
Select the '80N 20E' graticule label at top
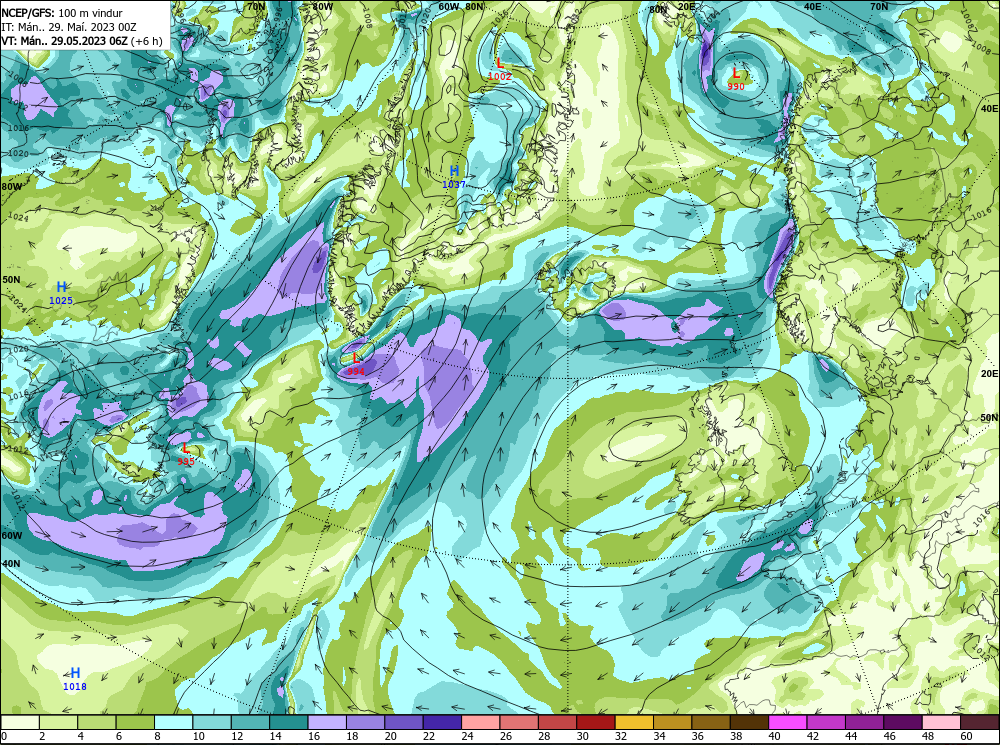click(x=672, y=8)
